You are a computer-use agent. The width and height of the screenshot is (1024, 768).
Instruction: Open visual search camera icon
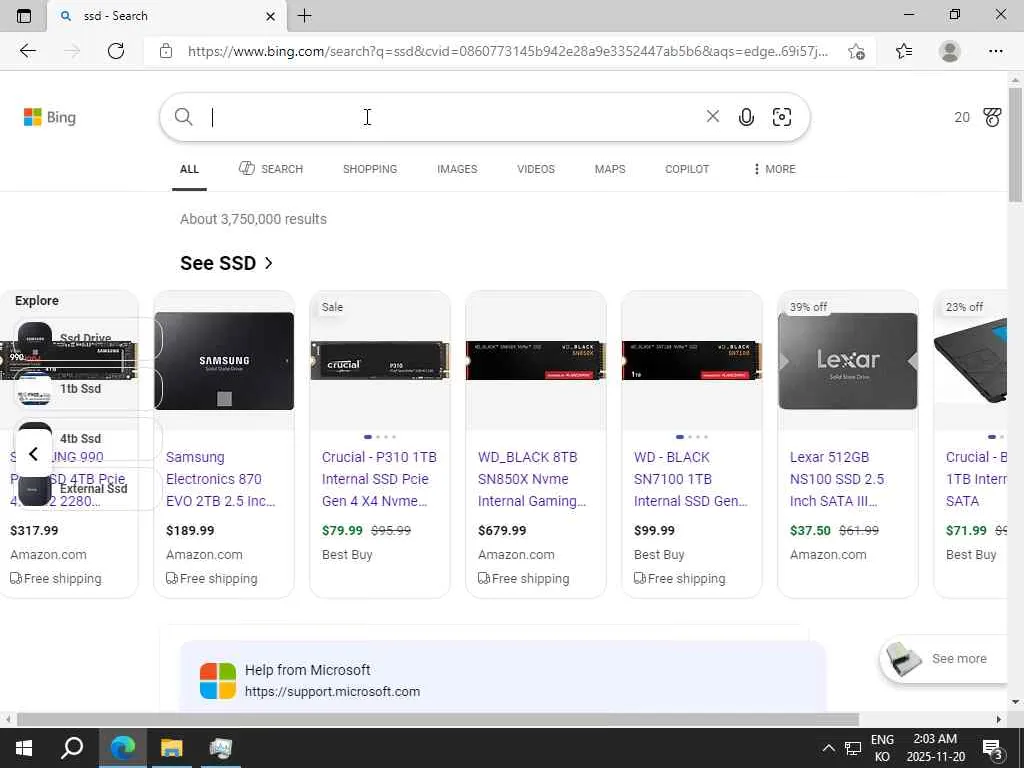[x=782, y=117]
